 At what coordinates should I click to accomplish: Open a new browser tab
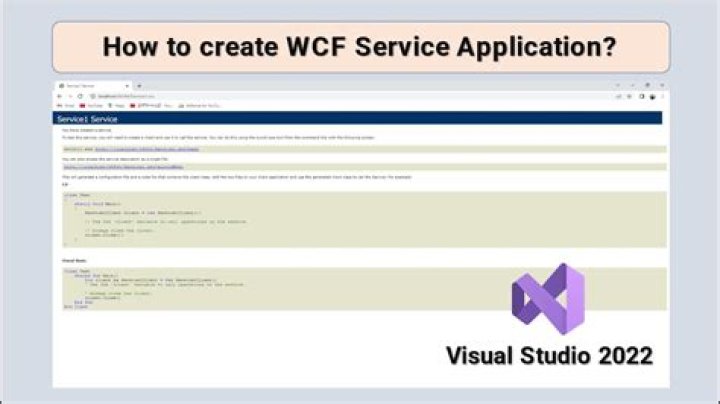139,86
